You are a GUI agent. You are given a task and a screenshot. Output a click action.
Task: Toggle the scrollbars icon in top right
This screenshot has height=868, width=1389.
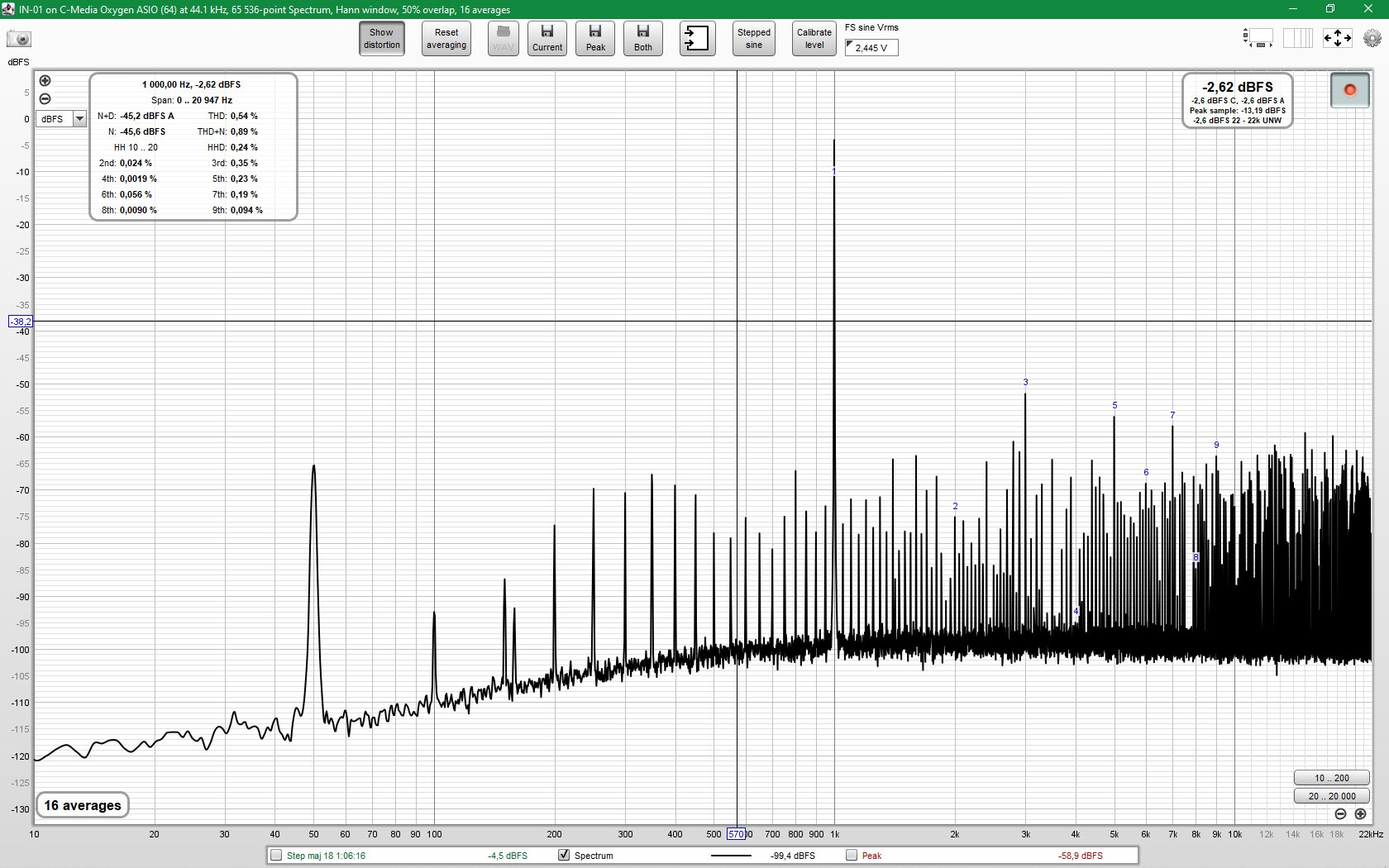pyautogui.click(x=1258, y=38)
